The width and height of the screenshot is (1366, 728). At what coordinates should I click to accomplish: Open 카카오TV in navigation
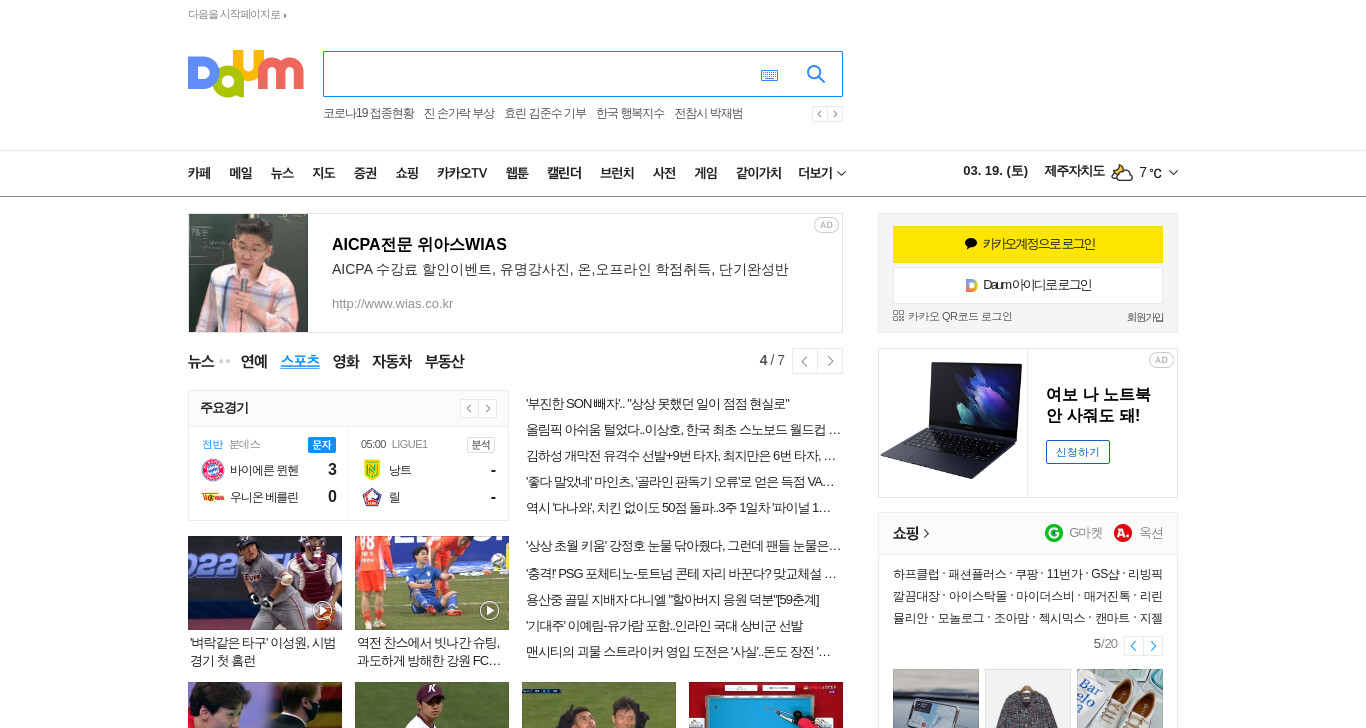pyautogui.click(x=462, y=173)
